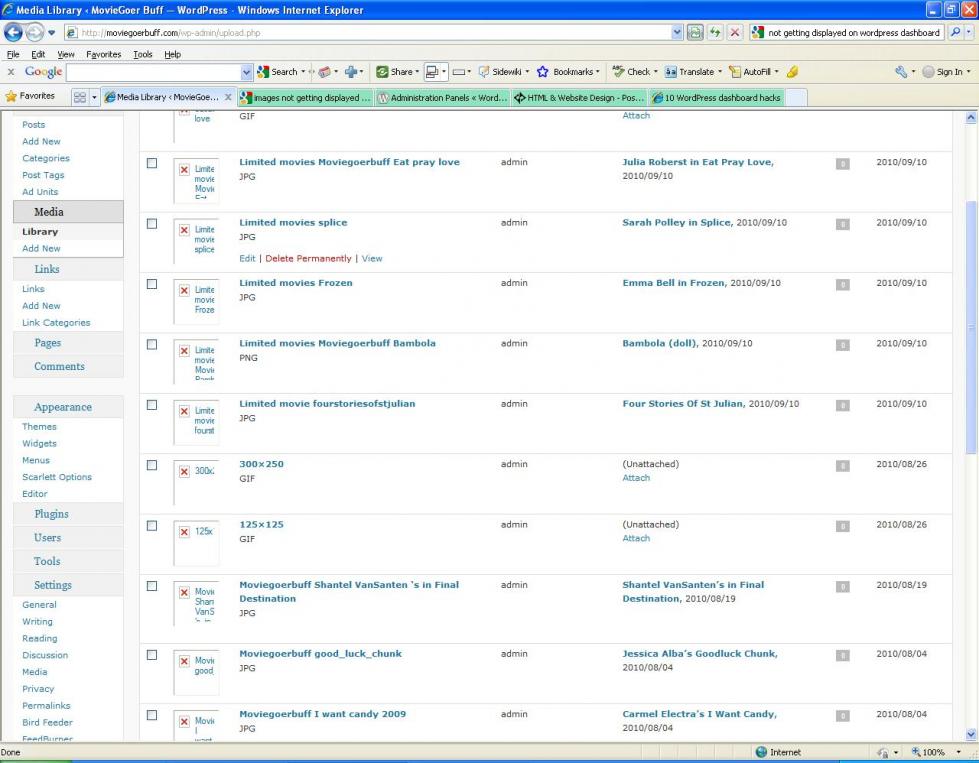The height and width of the screenshot is (763, 979).
Task: Click the comment count bubble for Splice row
Action: coord(842,224)
